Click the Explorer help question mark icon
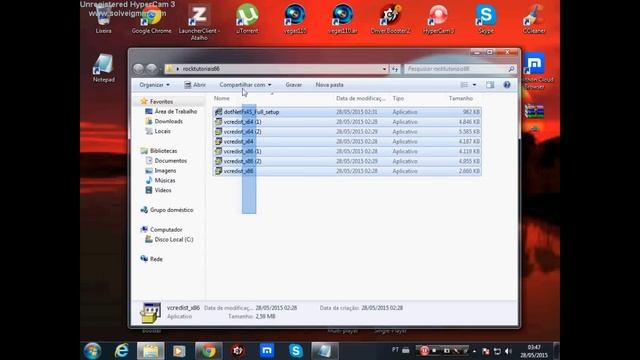This screenshot has height=360, width=640. [x=507, y=85]
